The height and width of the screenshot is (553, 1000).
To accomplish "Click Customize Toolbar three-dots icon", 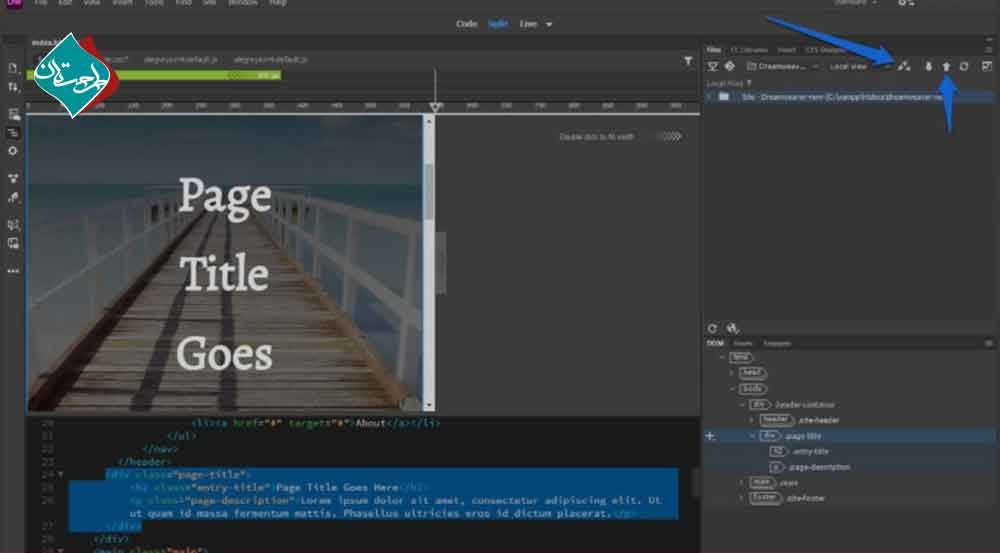I will (13, 271).
